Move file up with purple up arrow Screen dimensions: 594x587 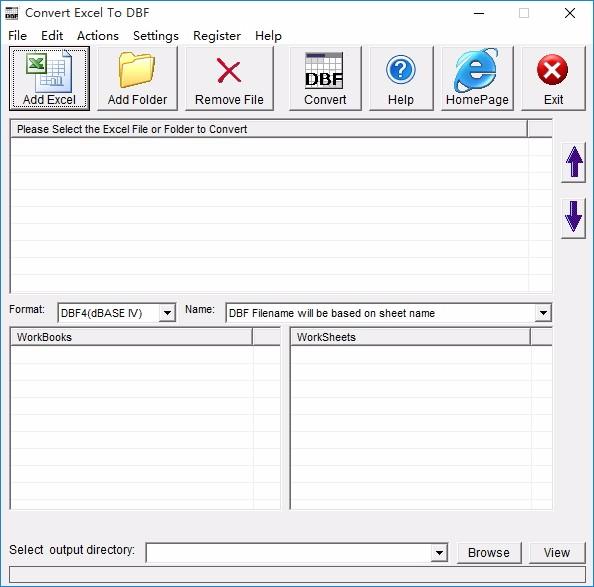coord(574,162)
